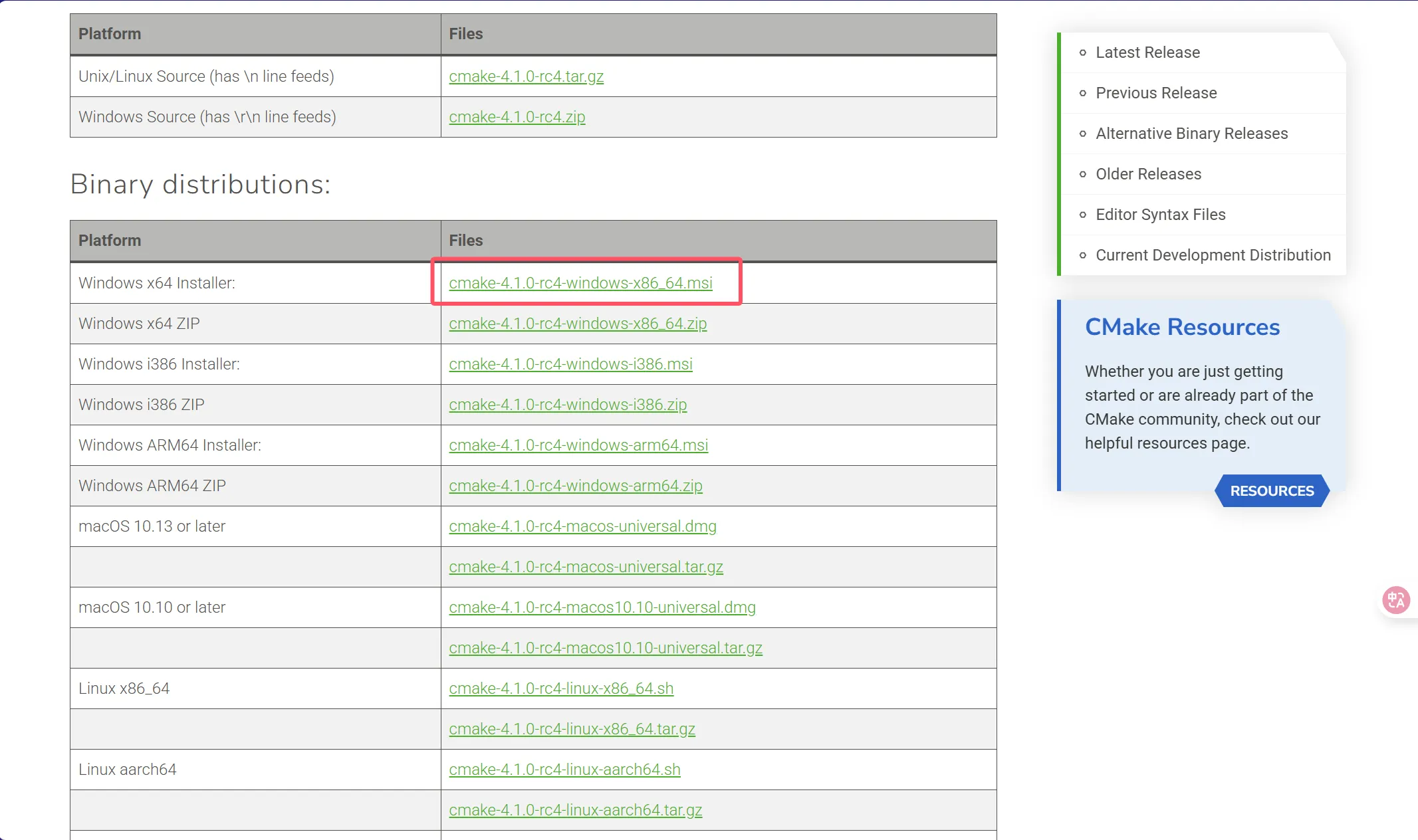This screenshot has width=1418, height=840.
Task: Get the linux-aarch64.tar.gz archive
Action: (x=575, y=810)
